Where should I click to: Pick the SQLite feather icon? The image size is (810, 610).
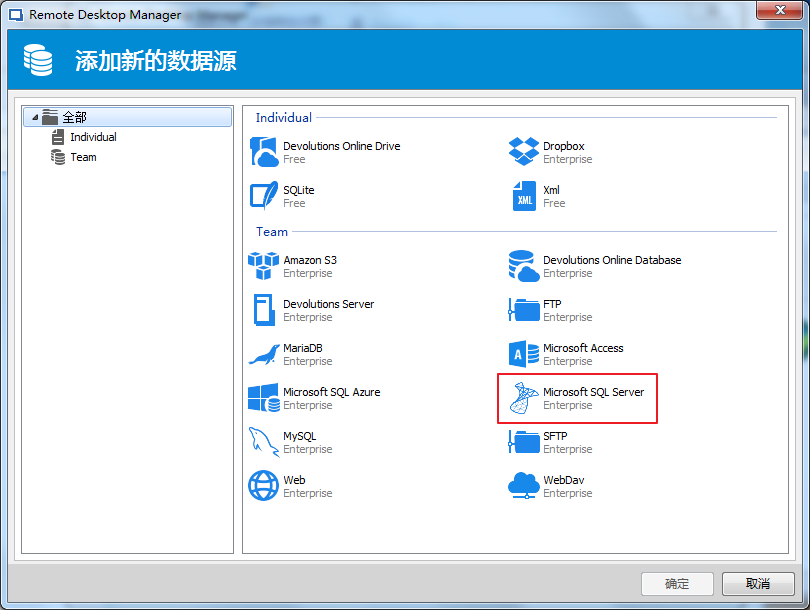(x=264, y=196)
